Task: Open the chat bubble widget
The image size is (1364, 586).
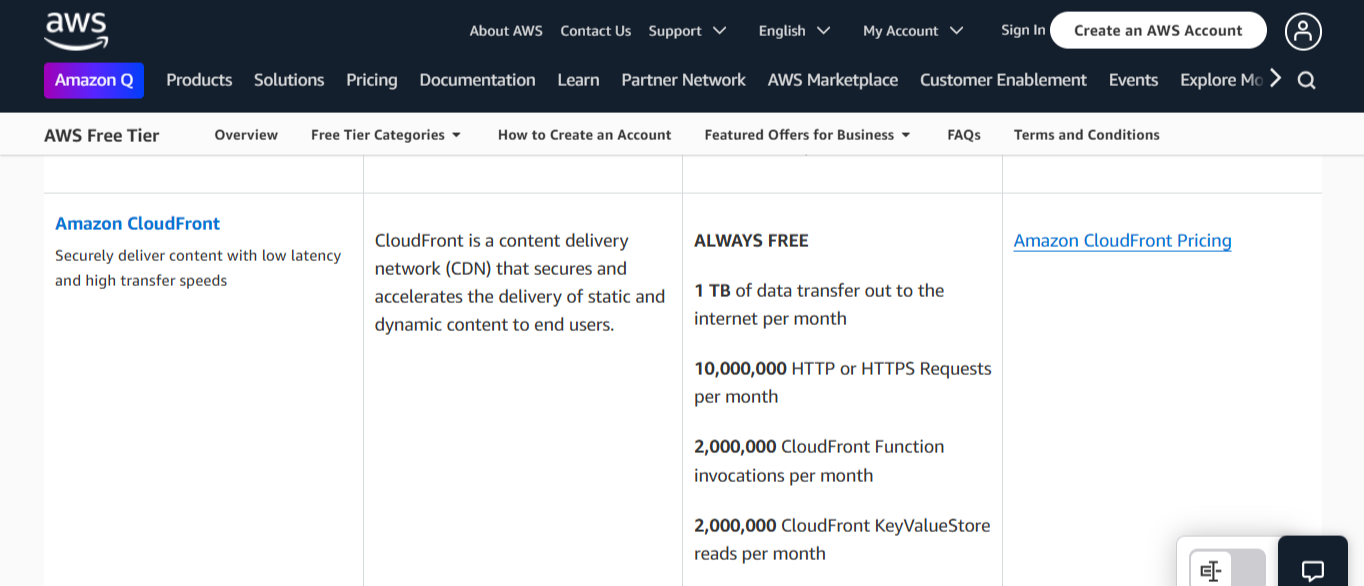Action: [1313, 570]
